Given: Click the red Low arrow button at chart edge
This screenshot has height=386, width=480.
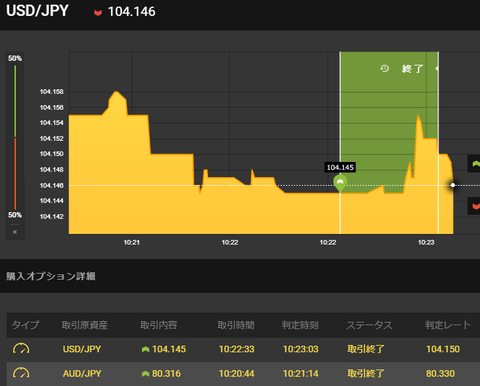Looking at the screenshot, I should tap(474, 206).
